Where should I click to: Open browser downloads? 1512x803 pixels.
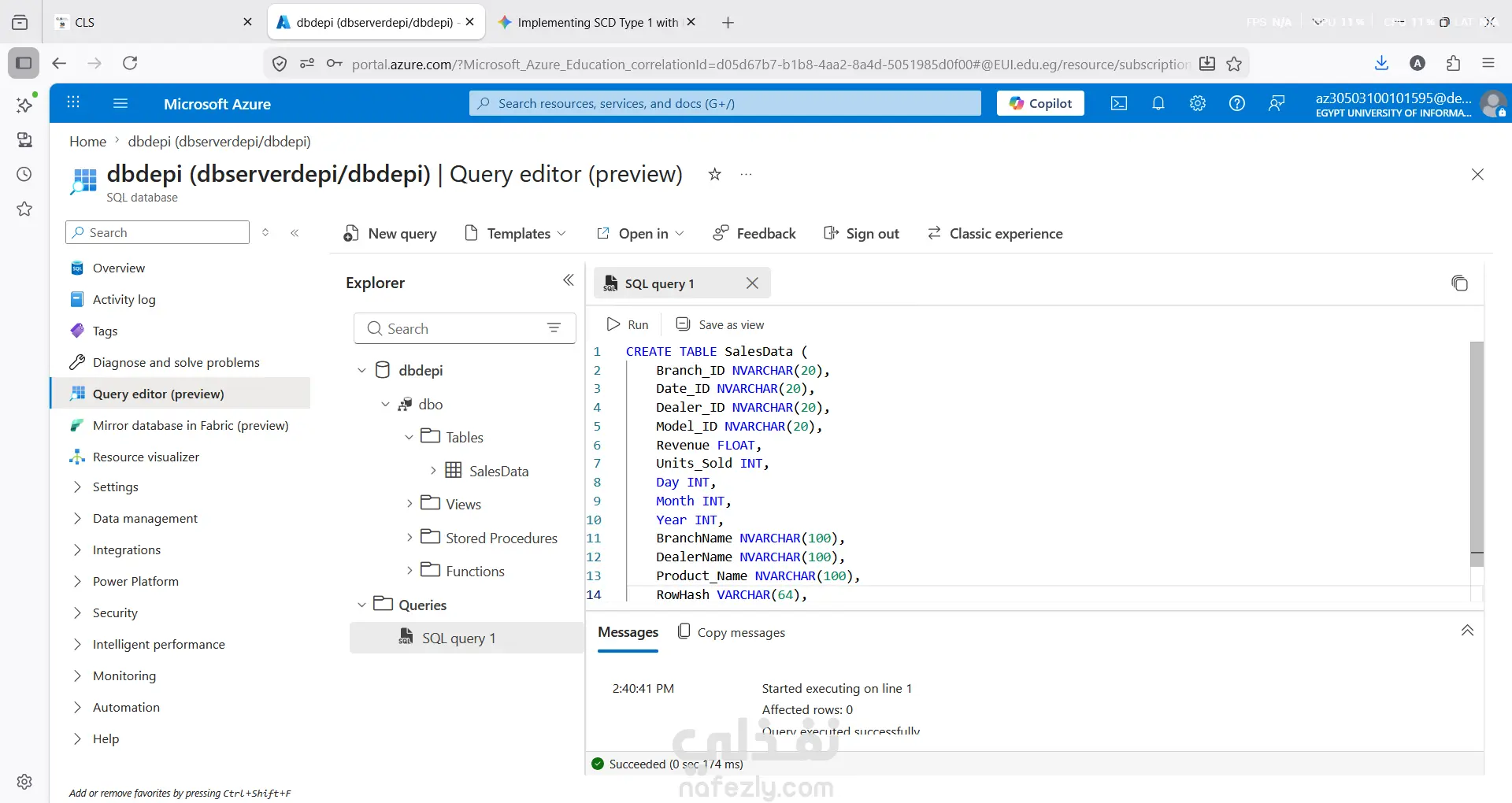pyautogui.click(x=1381, y=63)
